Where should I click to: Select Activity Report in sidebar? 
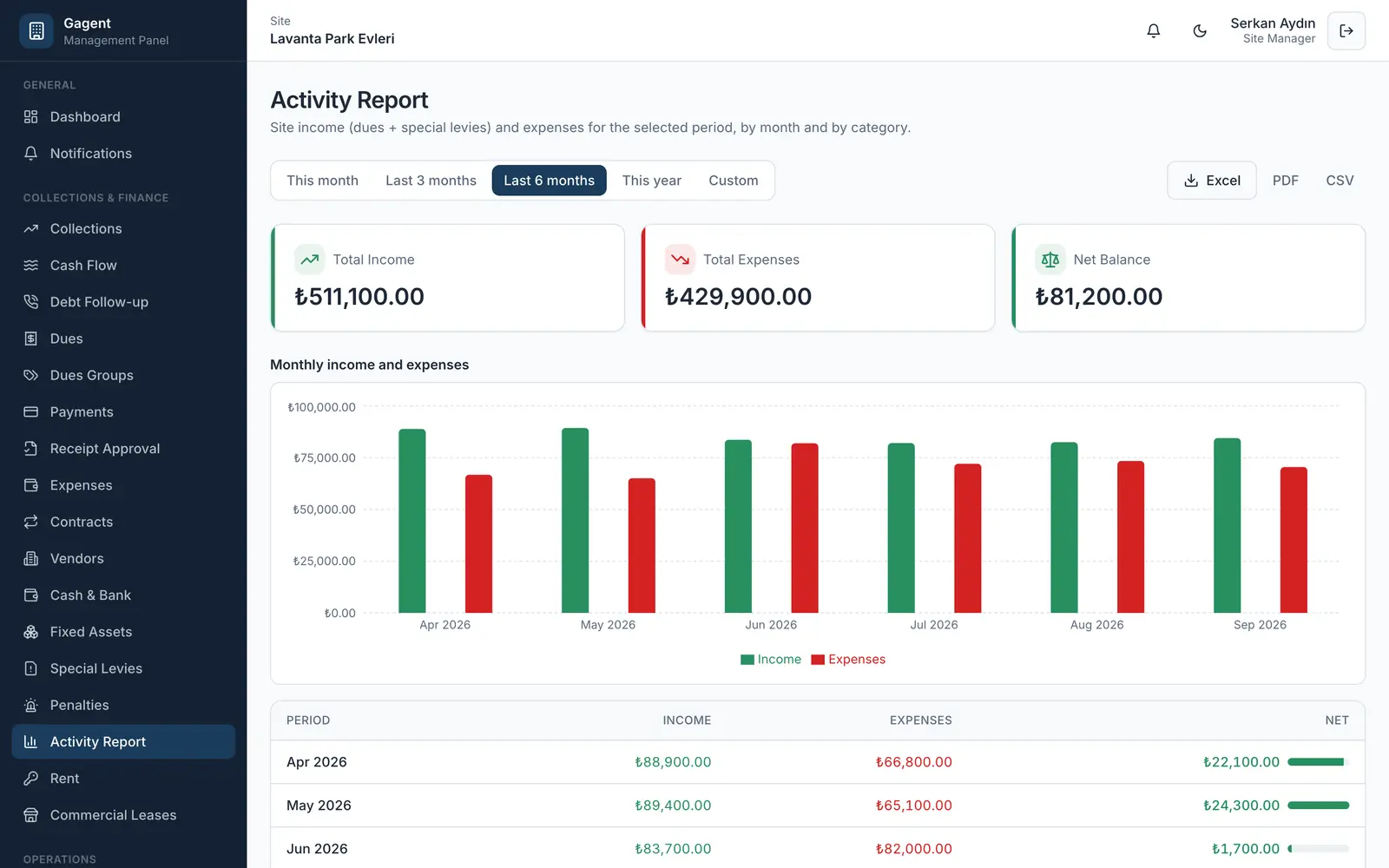[x=123, y=741]
